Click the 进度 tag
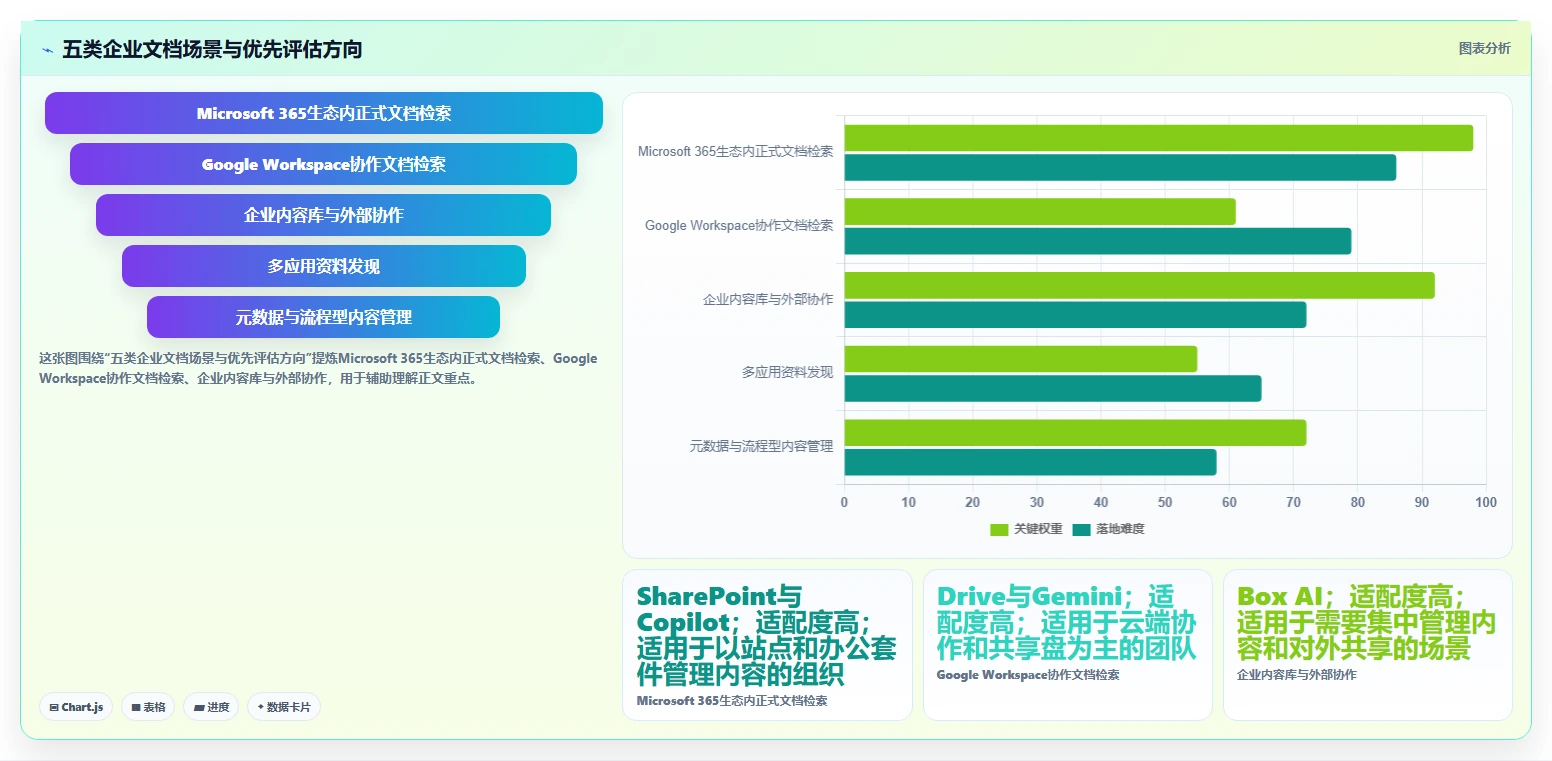This screenshot has height=761, width=1552. click(x=211, y=707)
